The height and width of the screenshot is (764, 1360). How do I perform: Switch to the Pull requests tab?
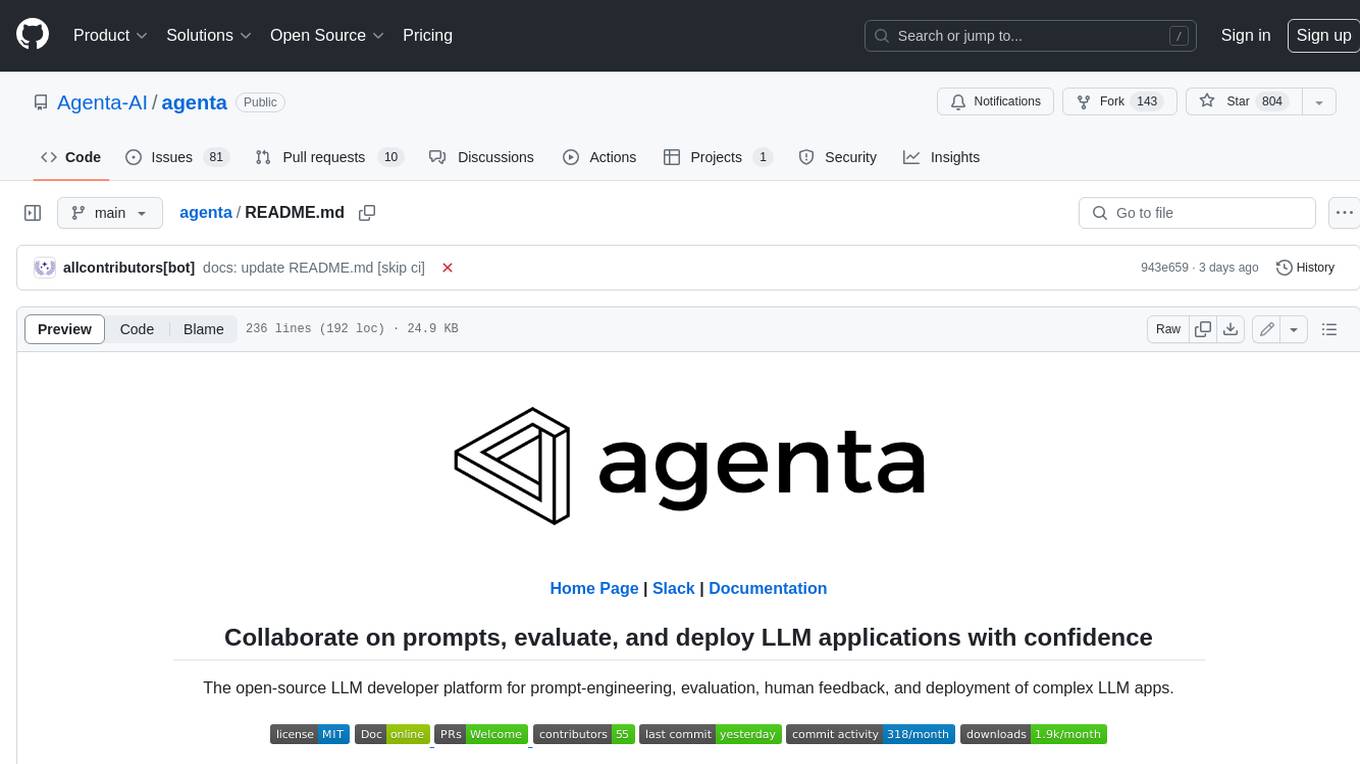tap(328, 157)
